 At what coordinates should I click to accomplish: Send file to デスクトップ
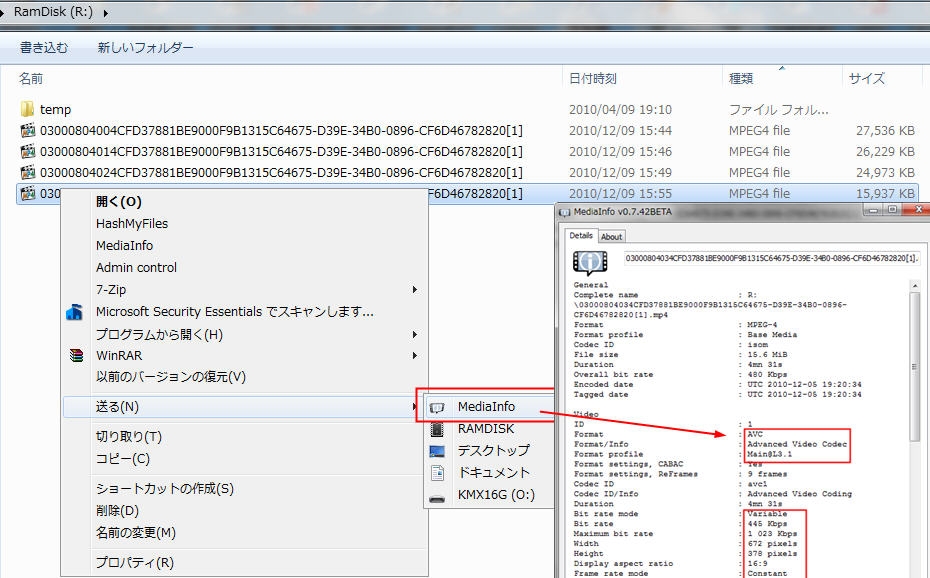pyautogui.click(x=493, y=451)
